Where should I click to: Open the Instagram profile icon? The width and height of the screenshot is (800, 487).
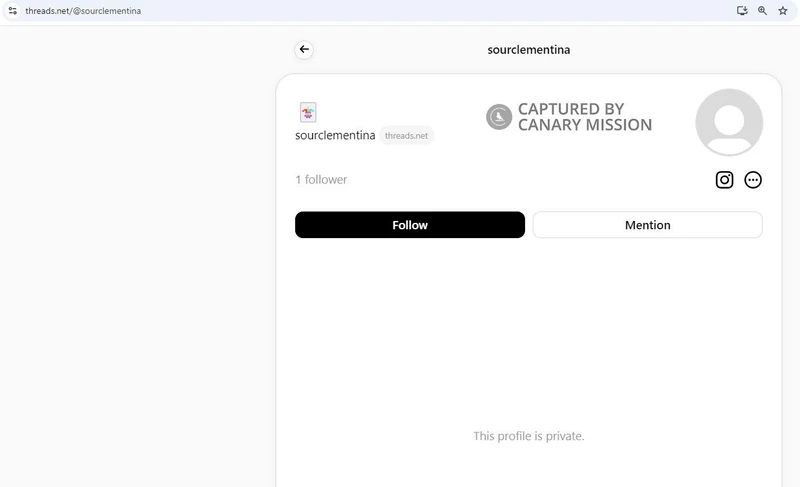tap(725, 180)
